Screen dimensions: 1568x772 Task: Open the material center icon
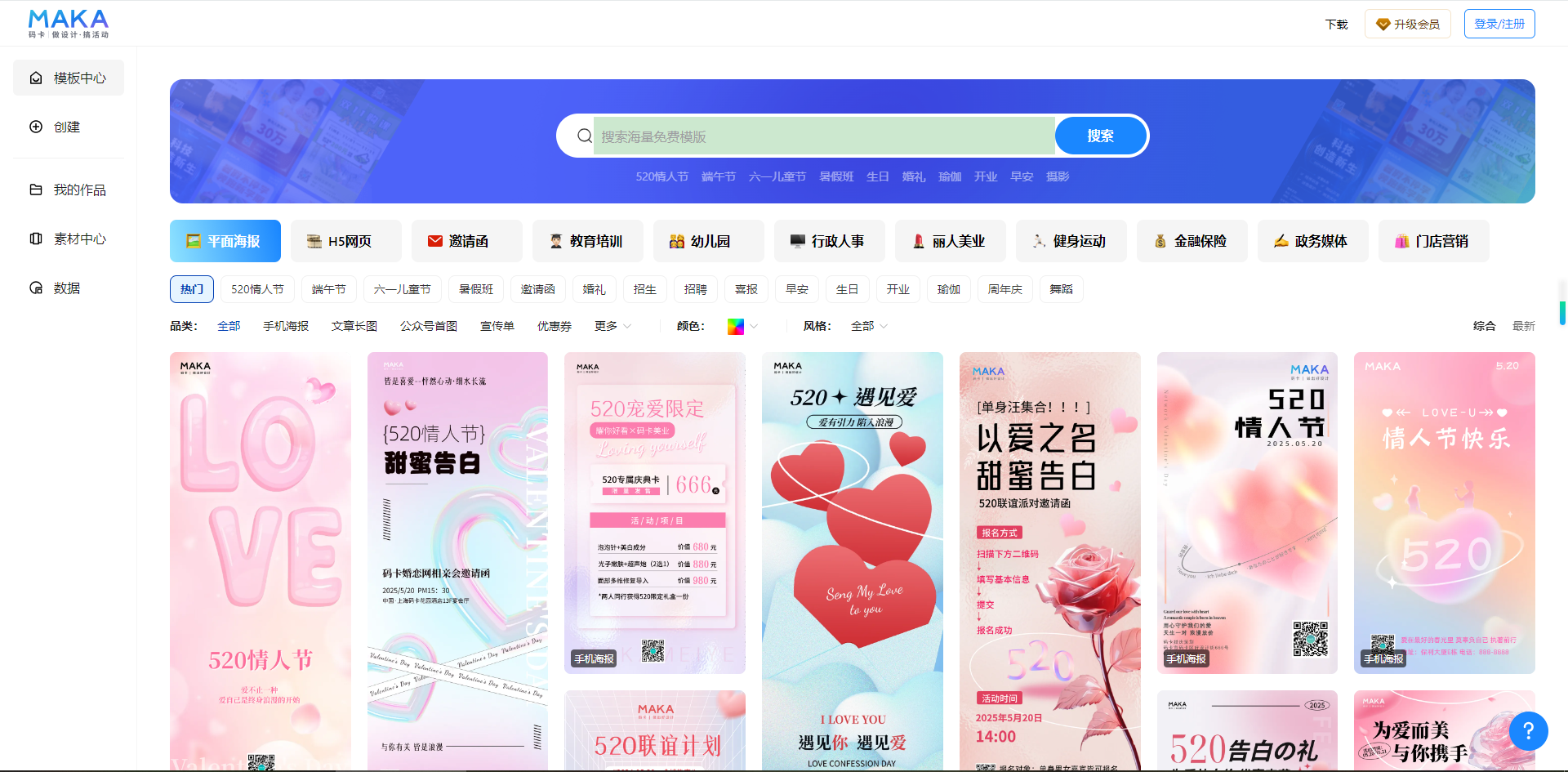tap(36, 239)
